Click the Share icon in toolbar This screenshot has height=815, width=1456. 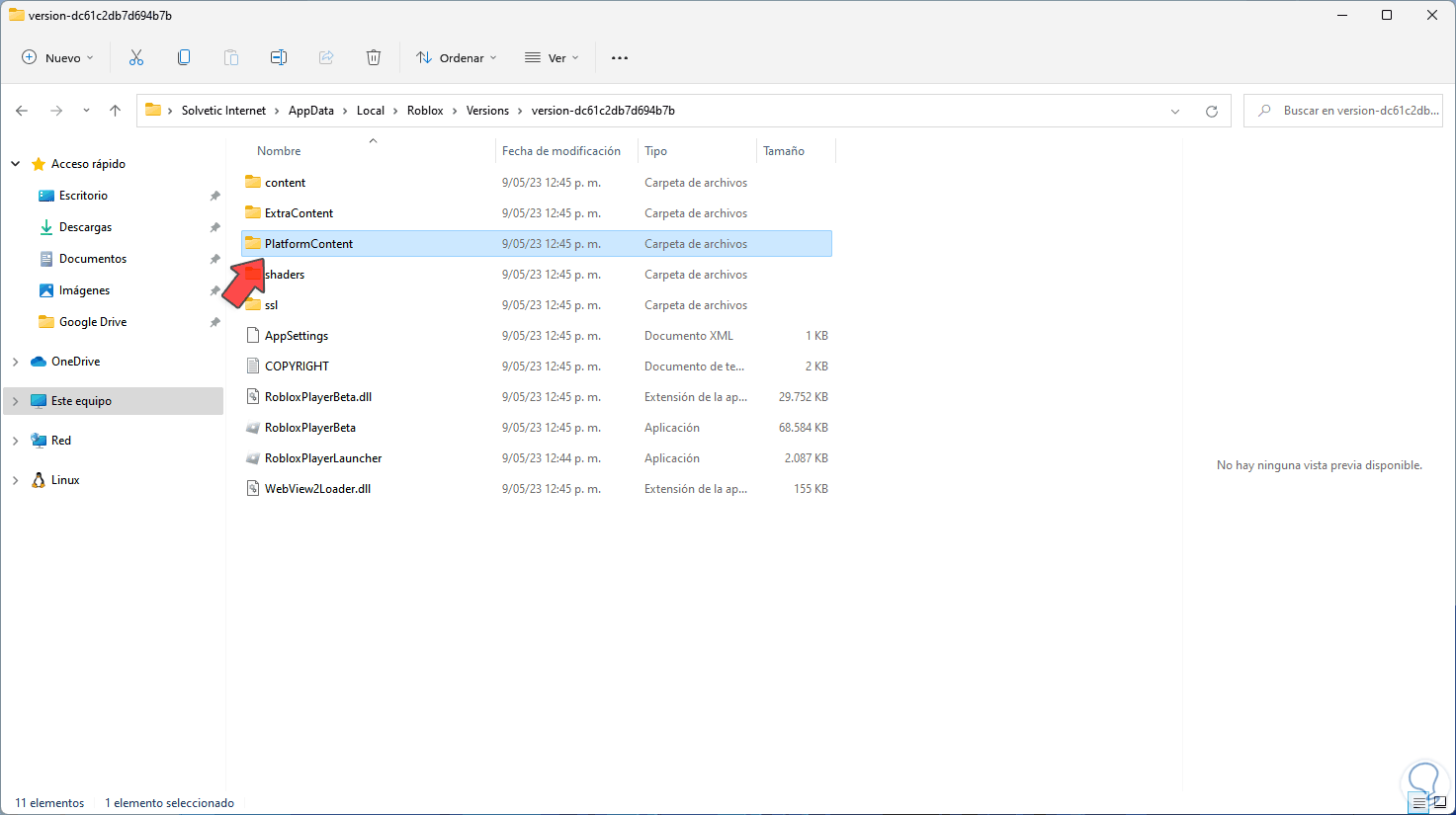[x=326, y=57]
